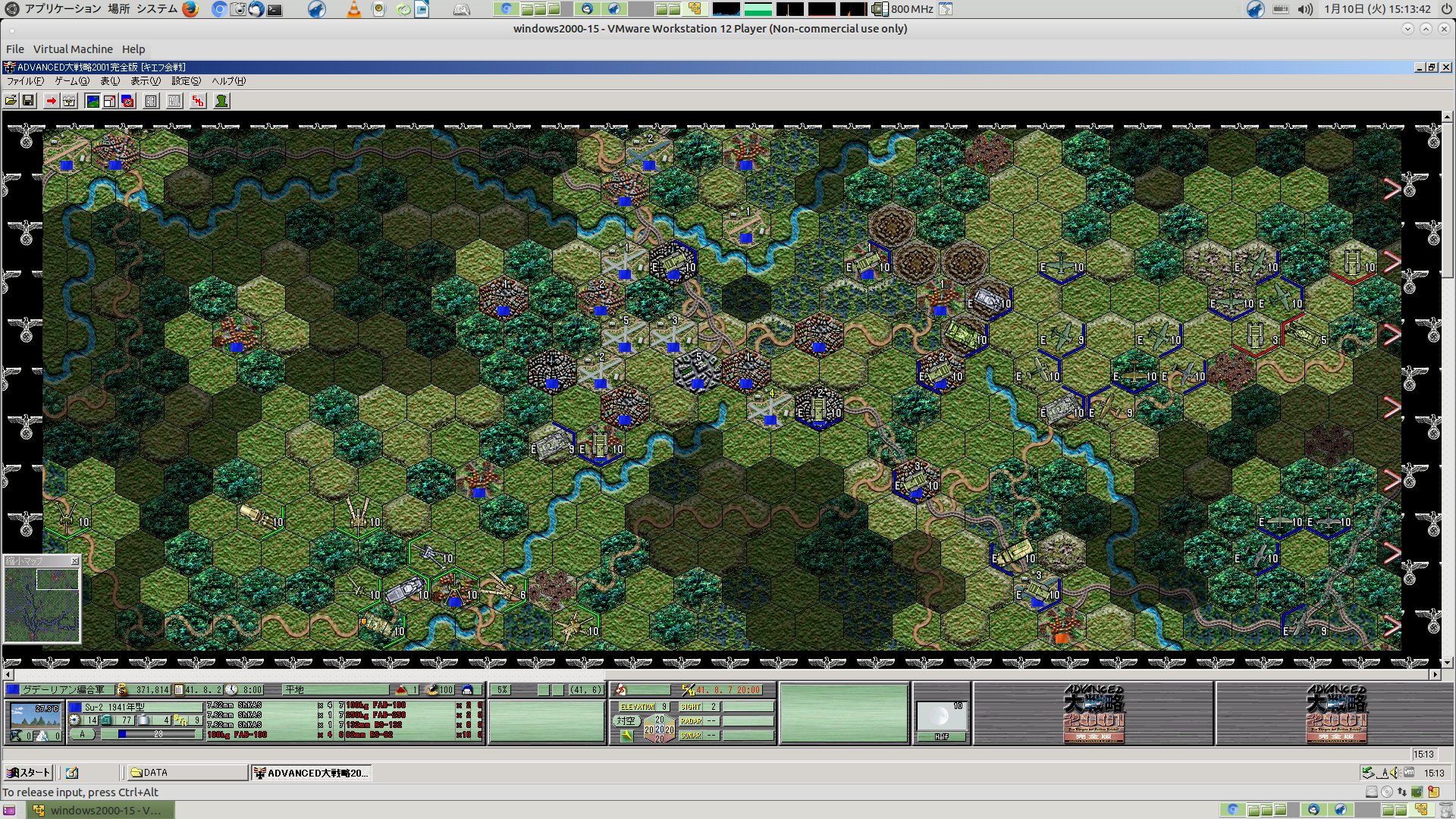Open the VMware File menu

point(15,49)
